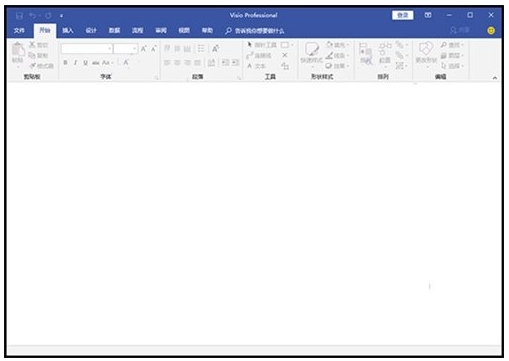This screenshot has height=361, width=509.
Task: Click the Font Color A swatch
Action: 126,63
